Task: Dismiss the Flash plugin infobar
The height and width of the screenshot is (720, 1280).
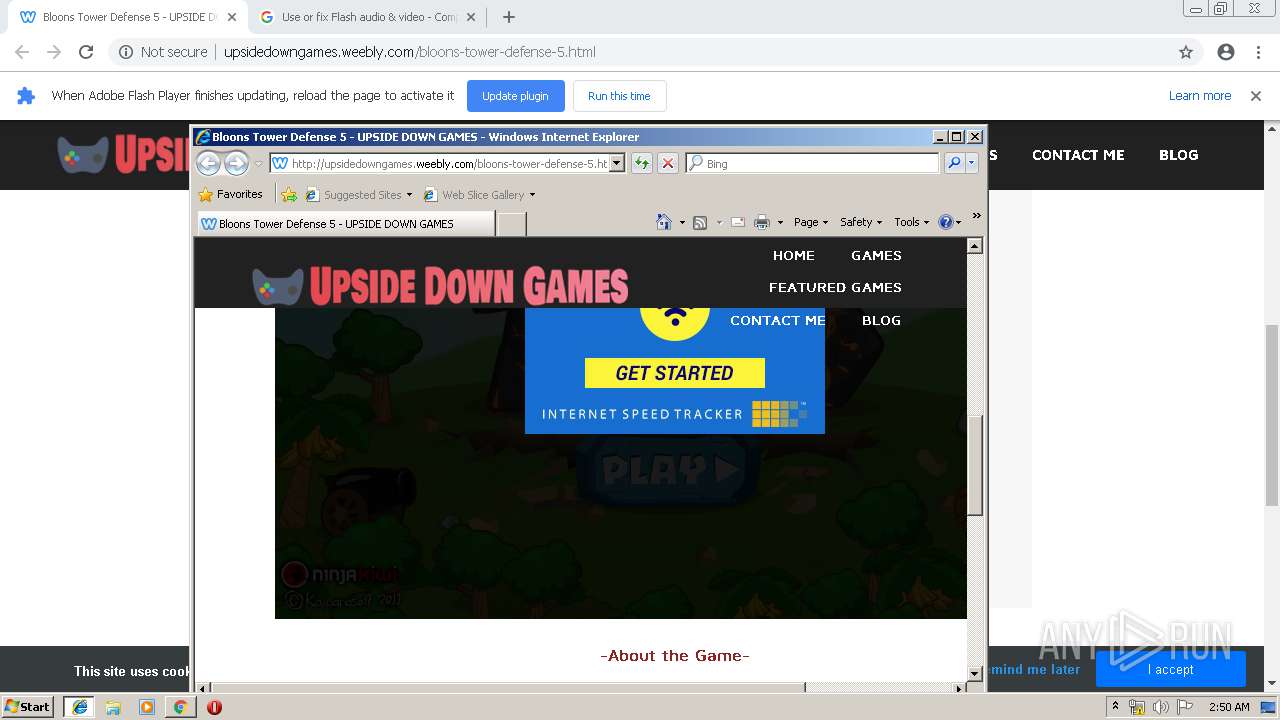Action: coord(1256,96)
